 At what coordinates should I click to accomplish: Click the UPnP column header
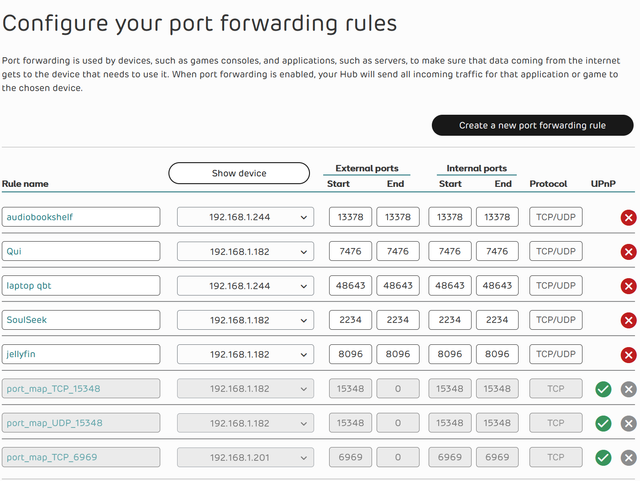pyautogui.click(x=603, y=184)
